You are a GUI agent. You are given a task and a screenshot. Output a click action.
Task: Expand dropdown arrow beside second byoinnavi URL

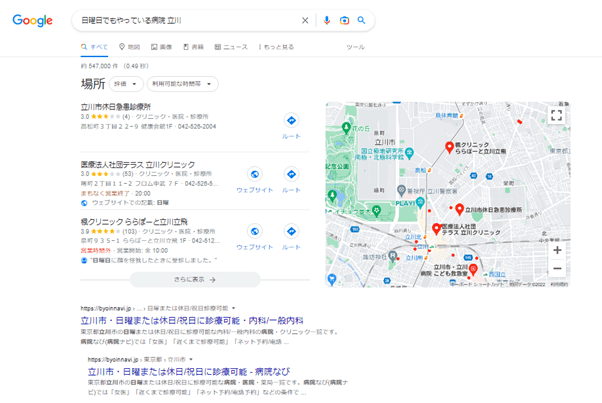point(191,359)
